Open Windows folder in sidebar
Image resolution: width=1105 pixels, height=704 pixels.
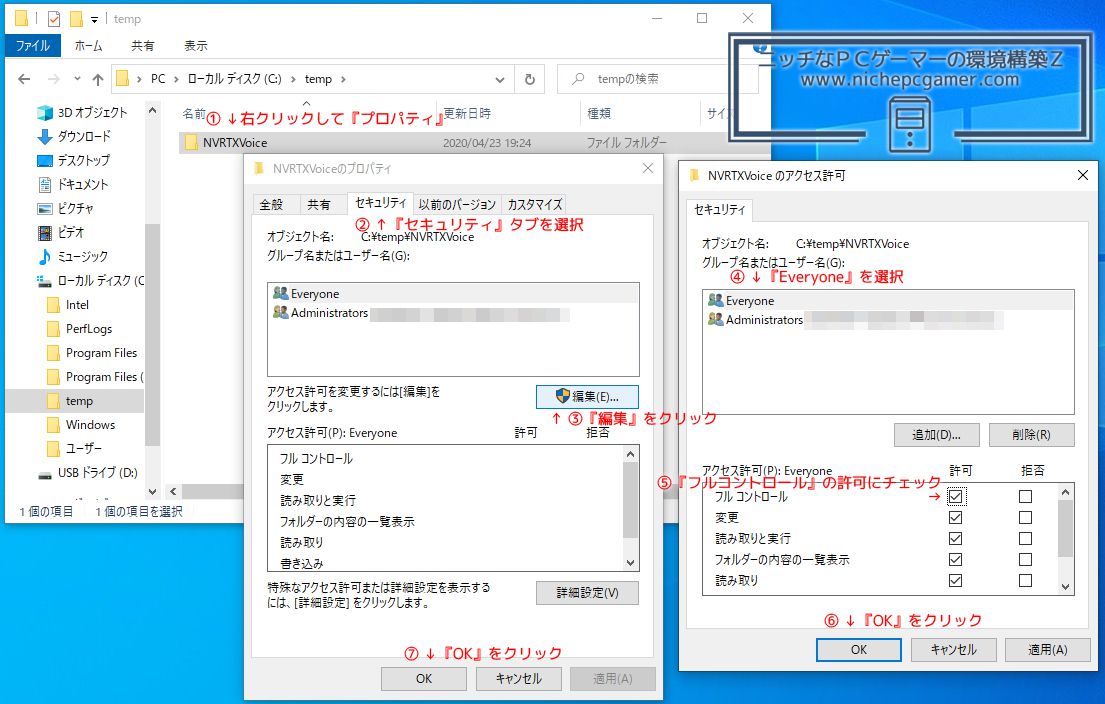(80, 425)
